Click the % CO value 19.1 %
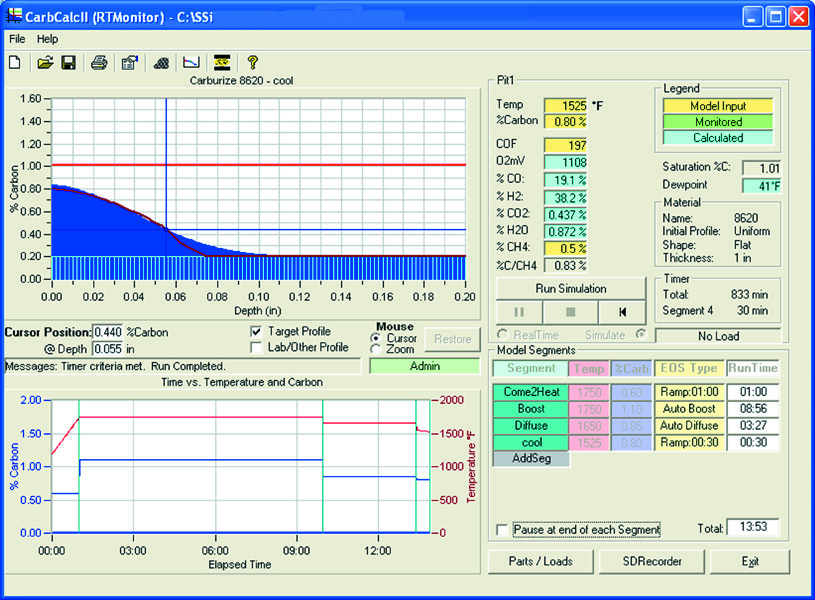The height and width of the screenshot is (600, 815). click(x=566, y=180)
